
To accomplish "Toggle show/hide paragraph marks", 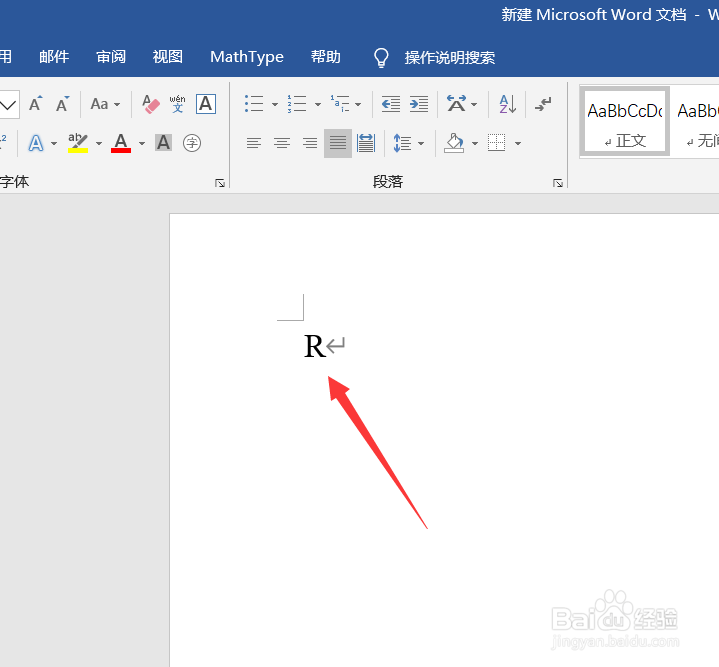I will click(x=543, y=104).
